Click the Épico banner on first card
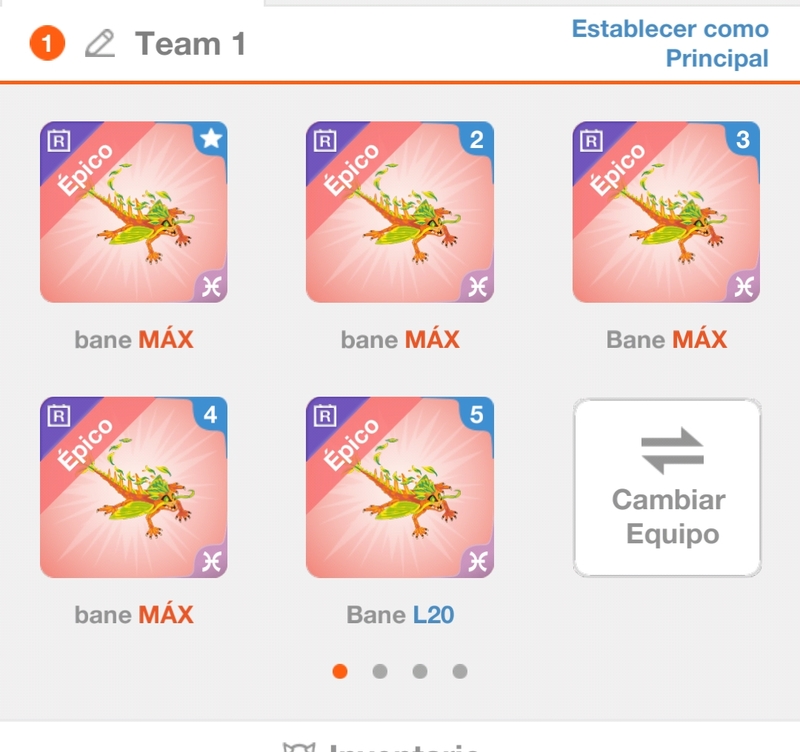Viewport: 800px width, 752px height. (x=85, y=169)
